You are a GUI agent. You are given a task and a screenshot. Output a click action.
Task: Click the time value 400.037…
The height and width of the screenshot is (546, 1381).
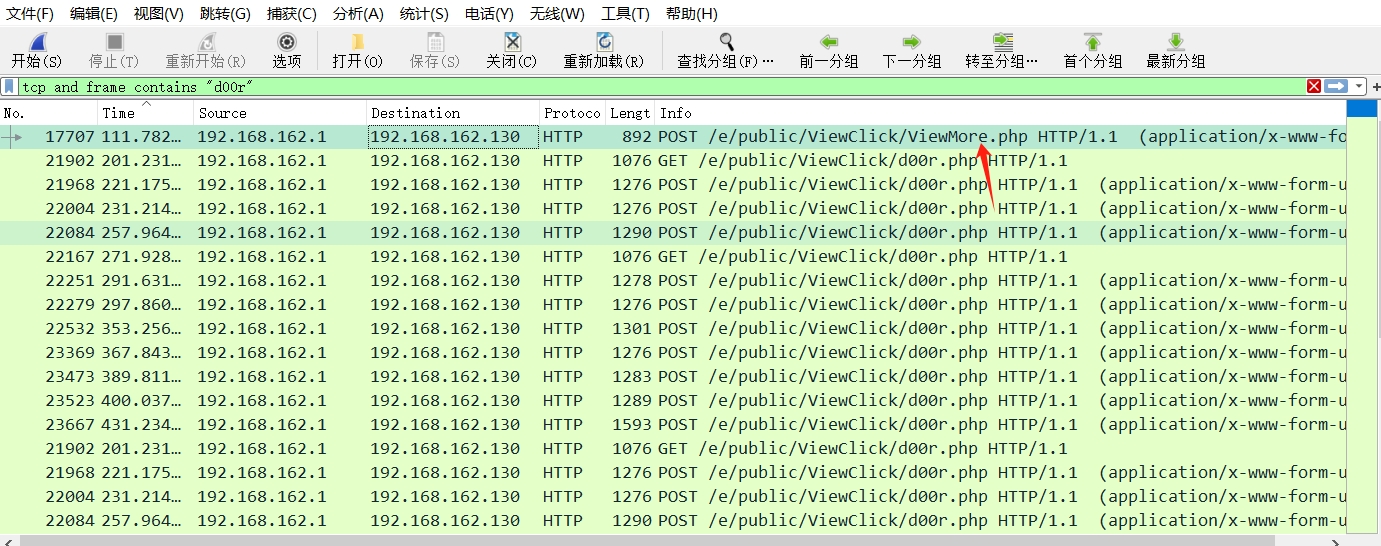pos(143,401)
